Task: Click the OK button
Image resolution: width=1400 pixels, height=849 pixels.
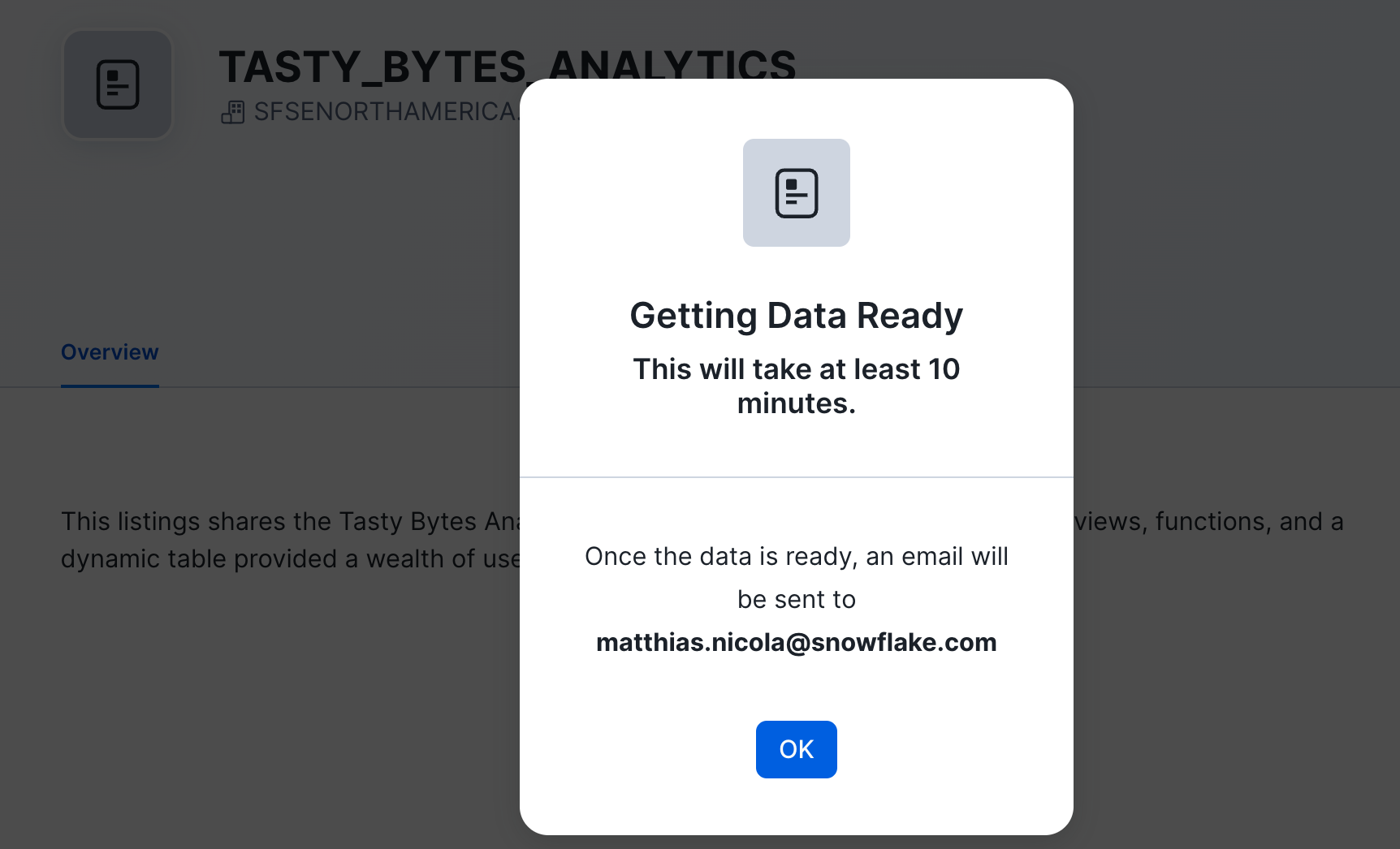Action: 796,749
